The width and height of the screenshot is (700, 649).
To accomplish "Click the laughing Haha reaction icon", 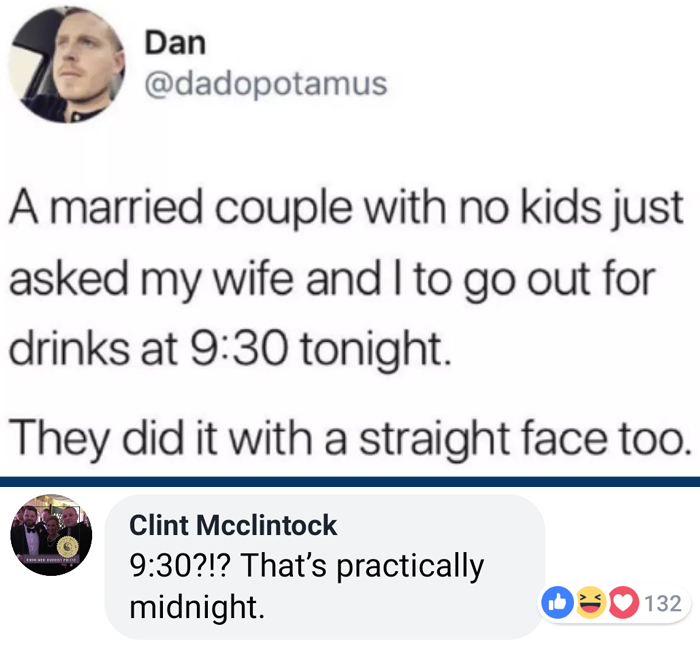I will pyautogui.click(x=590, y=603).
